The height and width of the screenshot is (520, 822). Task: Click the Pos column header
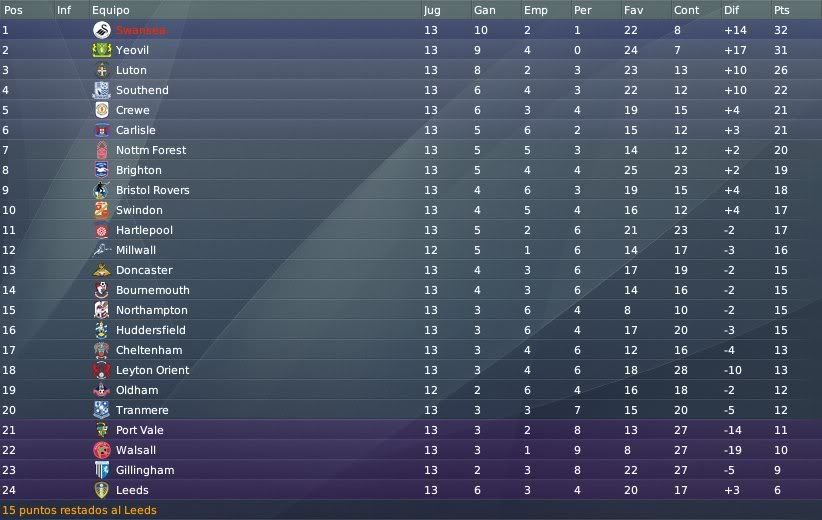click(13, 10)
